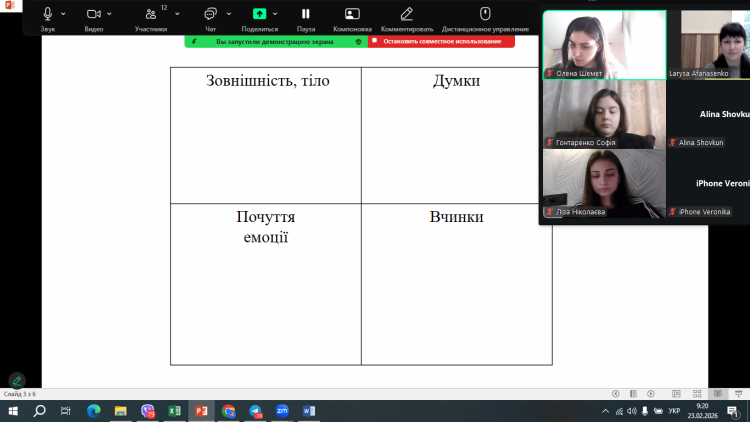
Task: Mute microphone with the Звук icon
Action: tap(47, 14)
